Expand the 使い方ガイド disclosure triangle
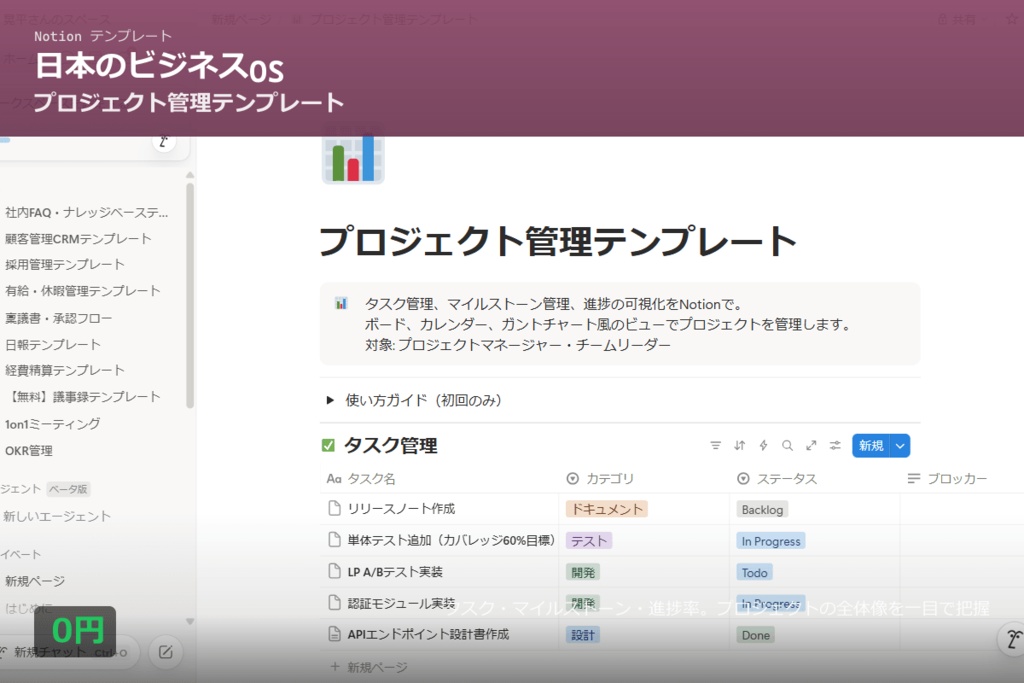 pyautogui.click(x=330, y=399)
